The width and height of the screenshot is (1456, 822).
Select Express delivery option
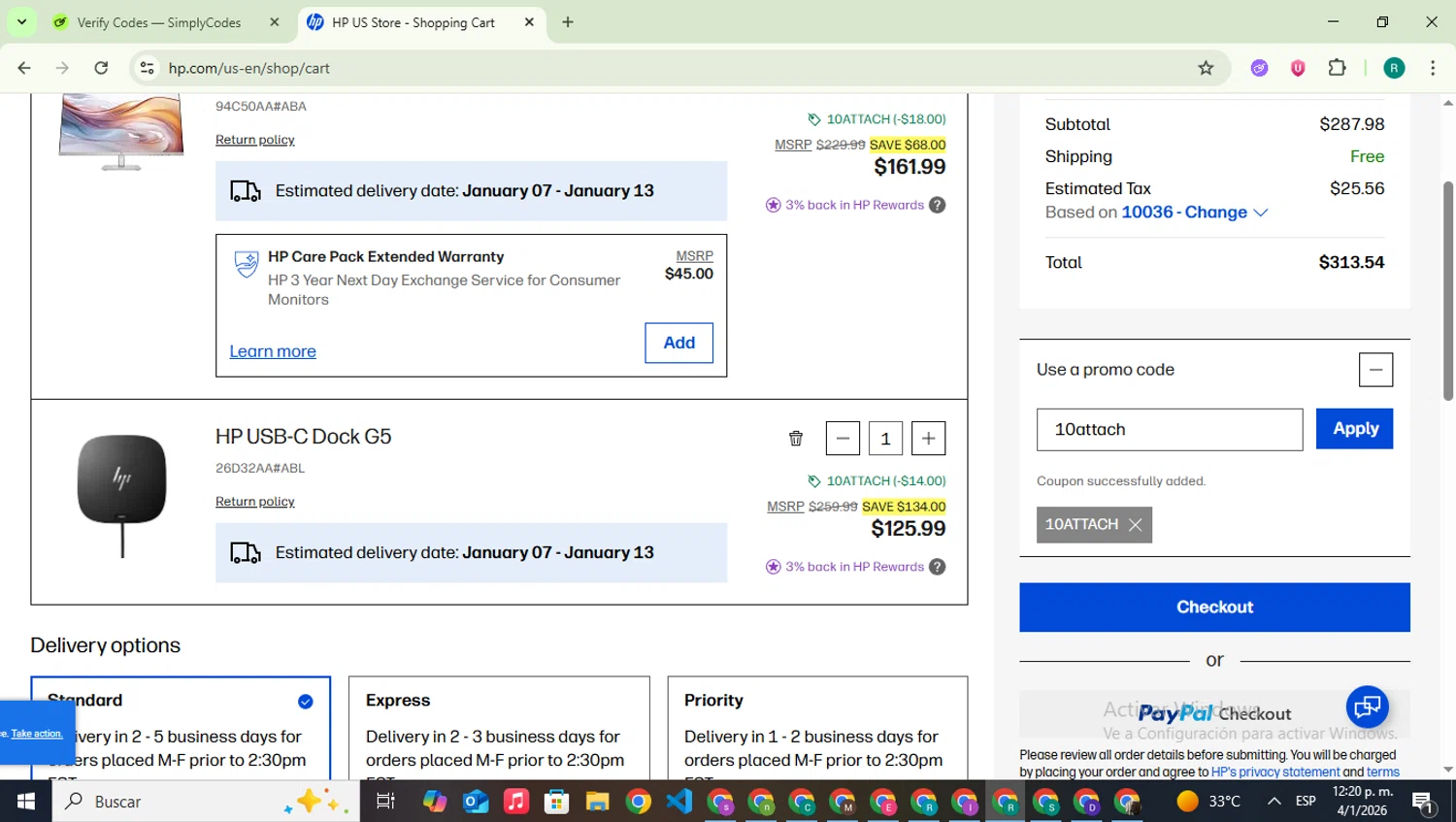pos(499,728)
